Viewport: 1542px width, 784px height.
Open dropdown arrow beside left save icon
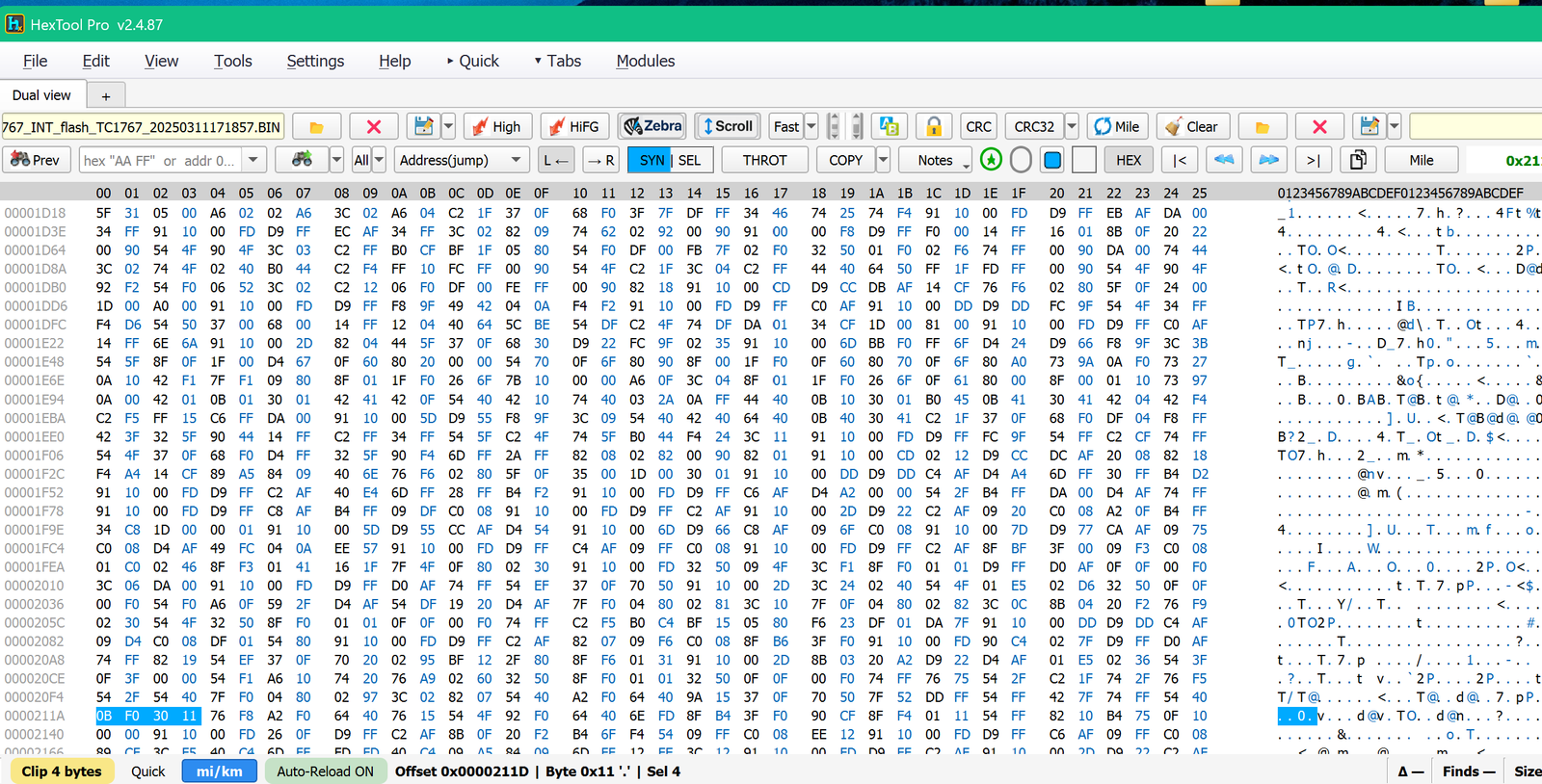point(448,126)
